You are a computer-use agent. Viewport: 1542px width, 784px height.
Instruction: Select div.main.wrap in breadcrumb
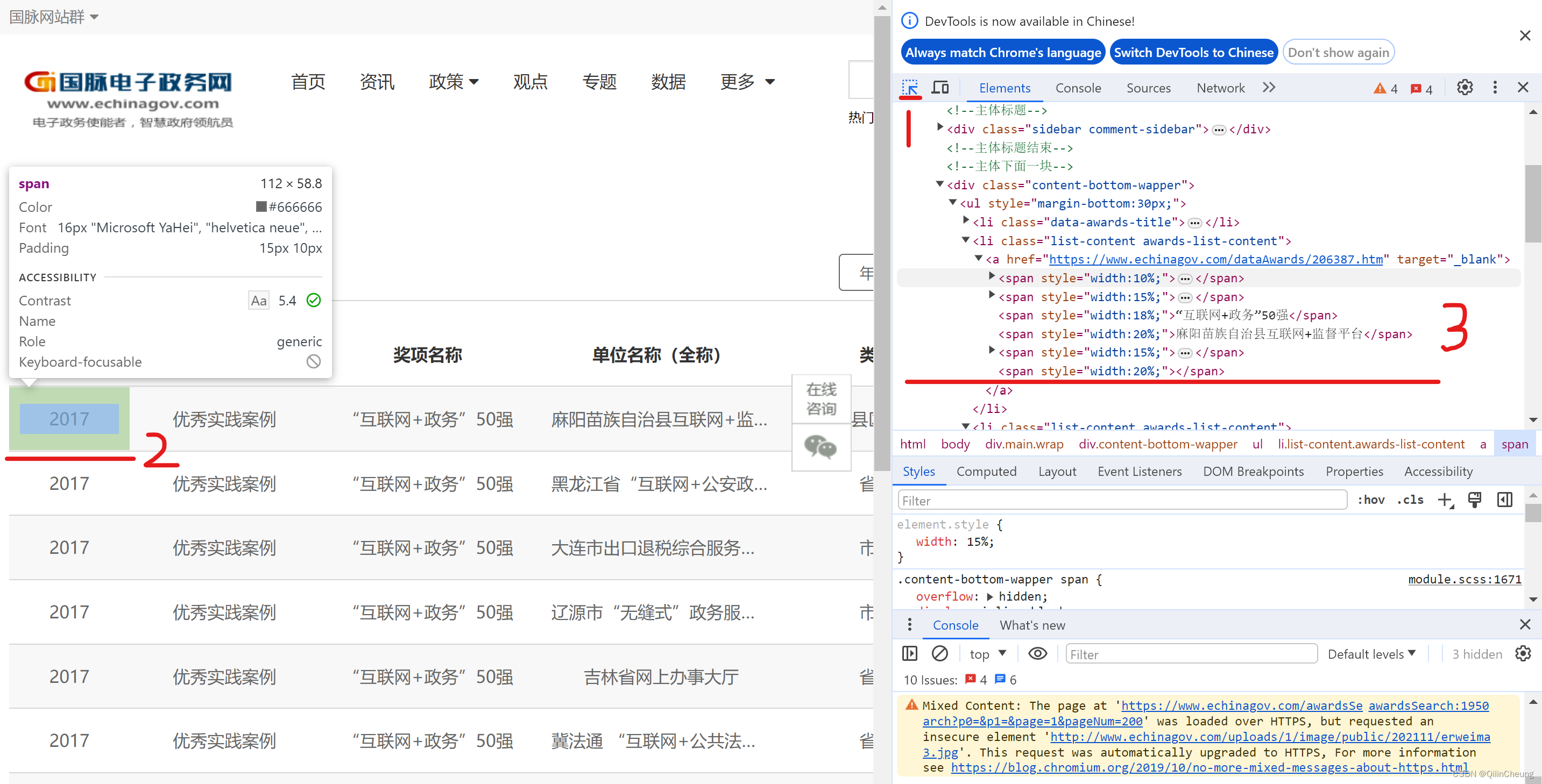pyautogui.click(x=1024, y=444)
